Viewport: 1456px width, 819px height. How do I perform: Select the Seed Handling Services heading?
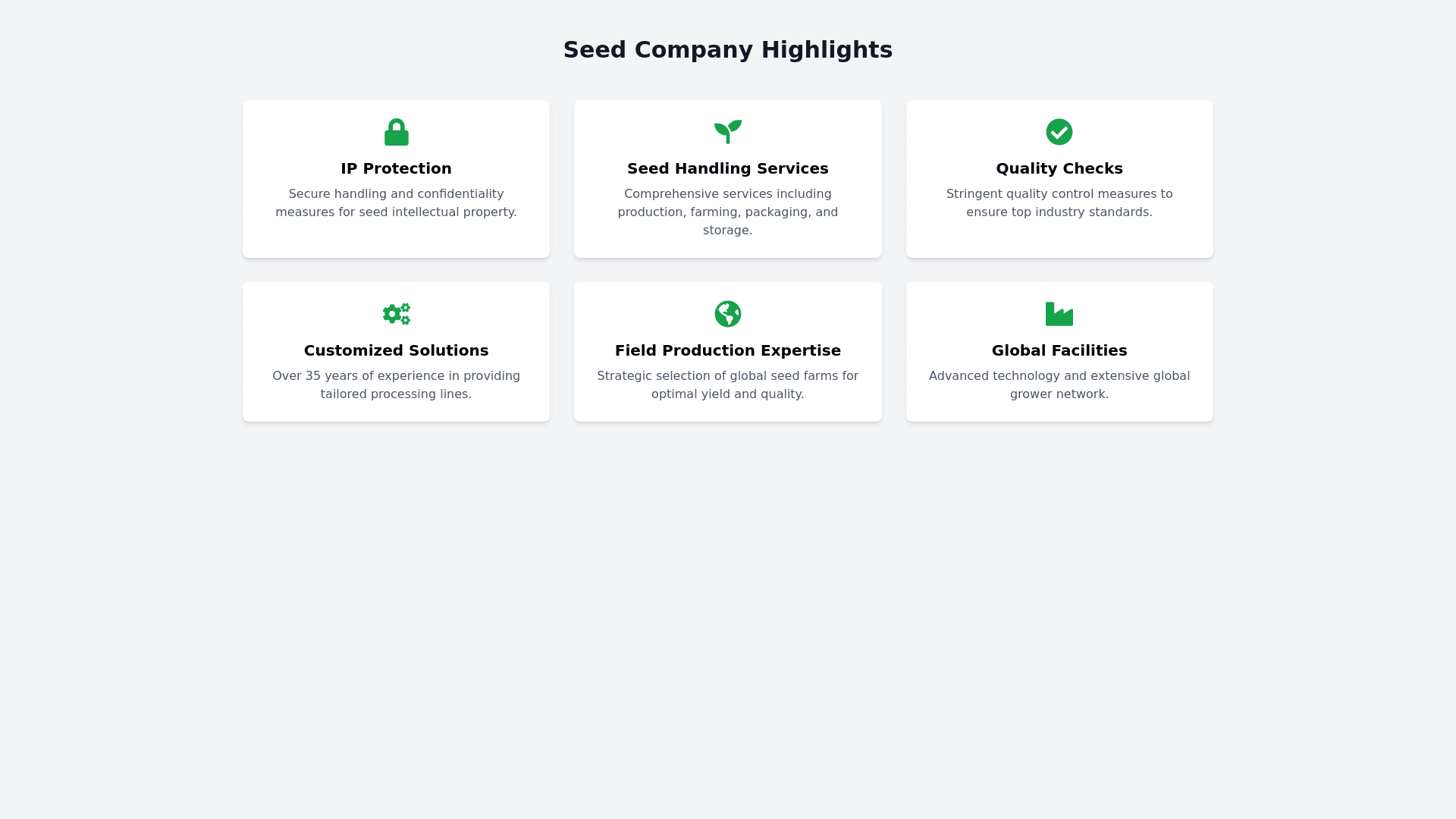[x=727, y=168]
